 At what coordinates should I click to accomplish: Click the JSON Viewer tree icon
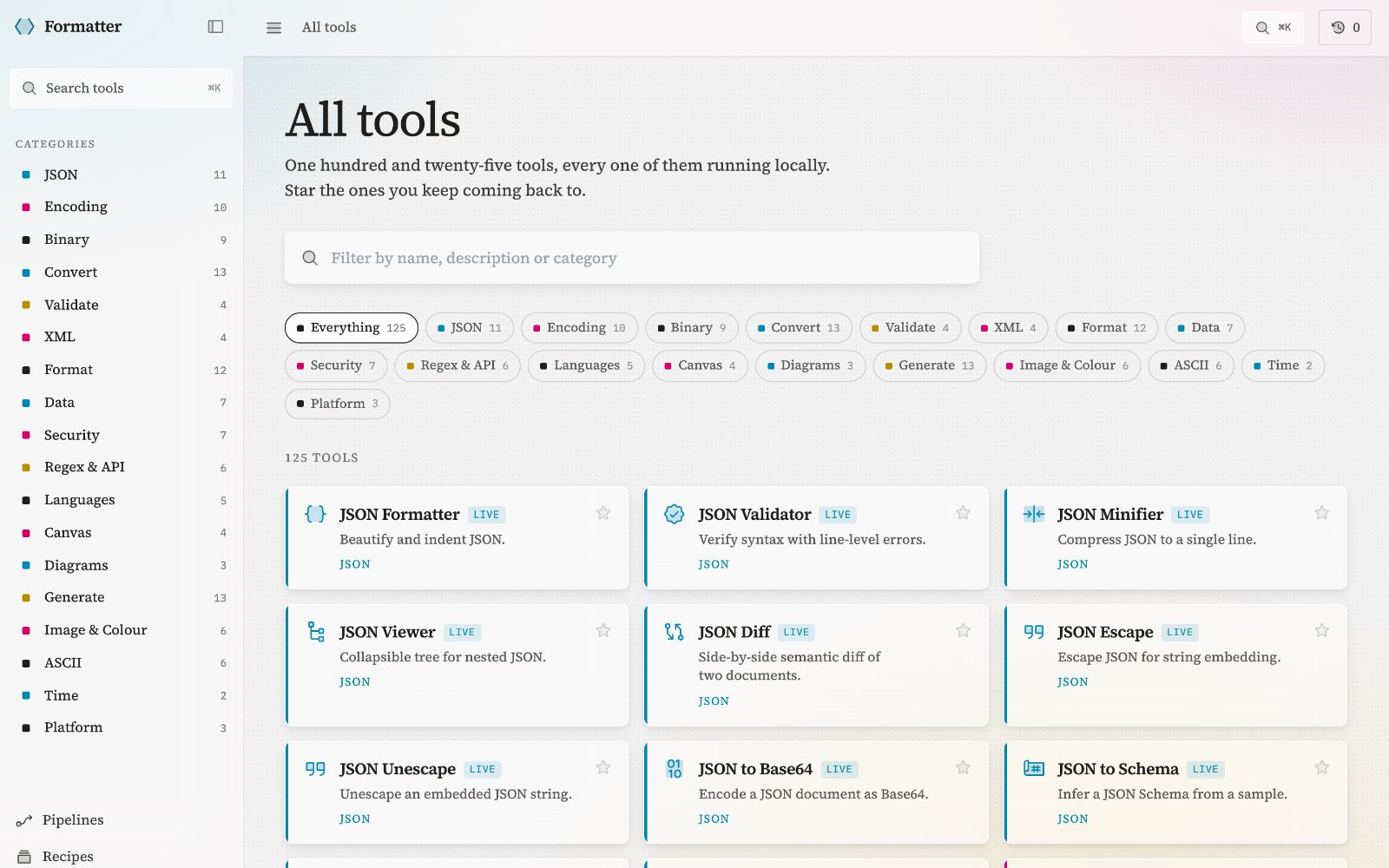[315, 632]
